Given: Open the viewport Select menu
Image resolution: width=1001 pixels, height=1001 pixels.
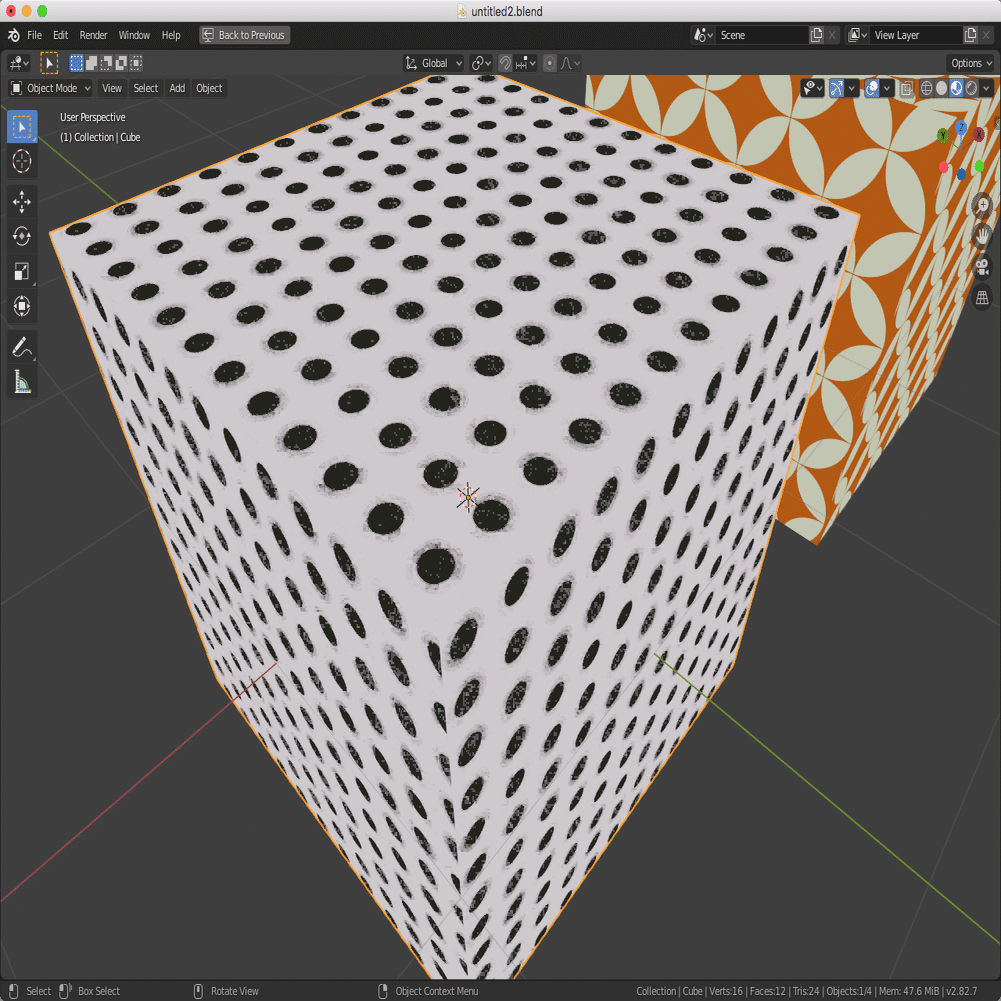Looking at the screenshot, I should tap(146, 88).
